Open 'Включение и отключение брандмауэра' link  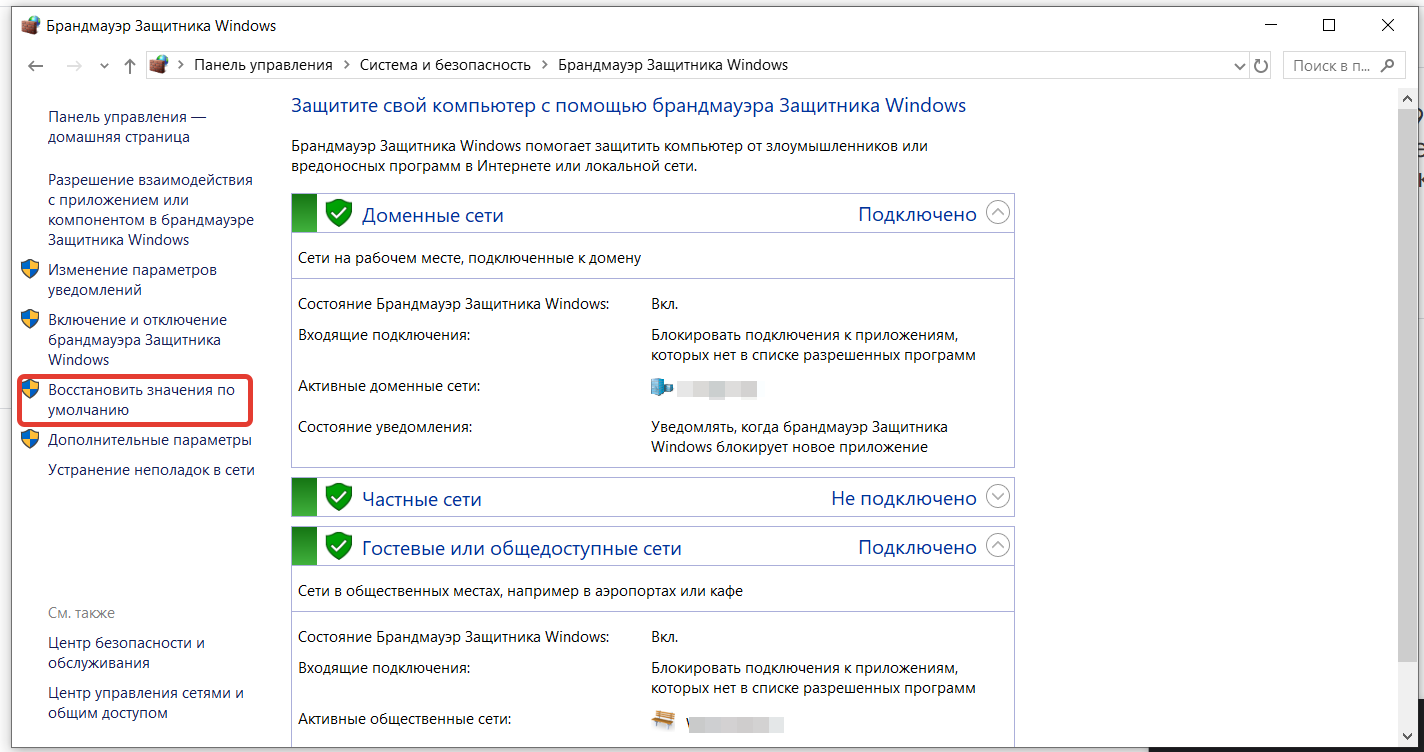[137, 340]
